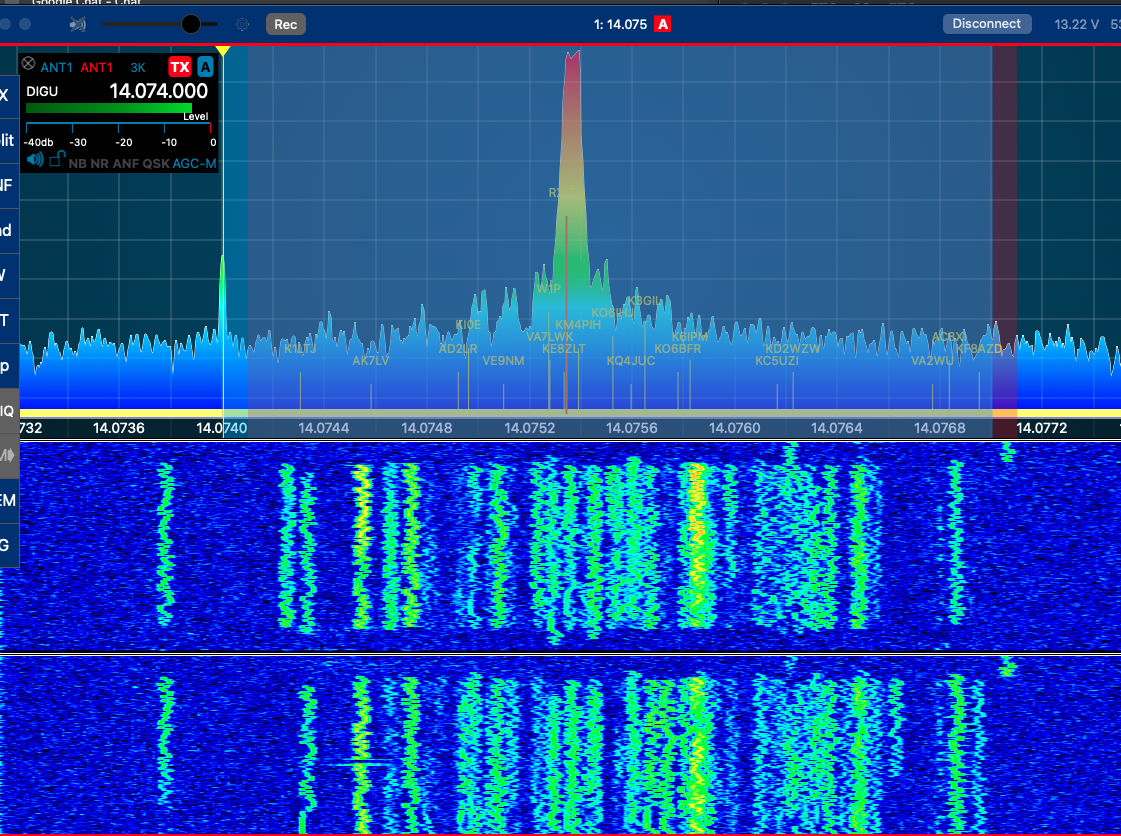
Task: Click the KO6IHJ callsign spot
Action: pyautogui.click(x=612, y=313)
